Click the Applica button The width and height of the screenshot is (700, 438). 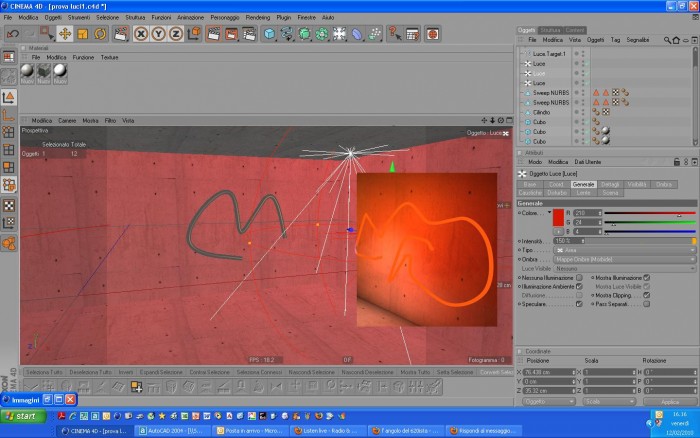670,402
